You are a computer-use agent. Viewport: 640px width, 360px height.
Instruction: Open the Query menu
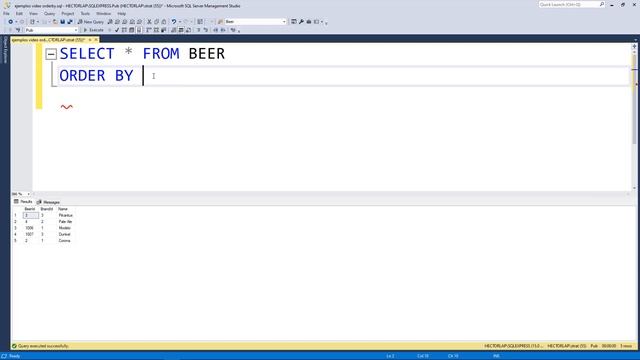(x=49, y=13)
